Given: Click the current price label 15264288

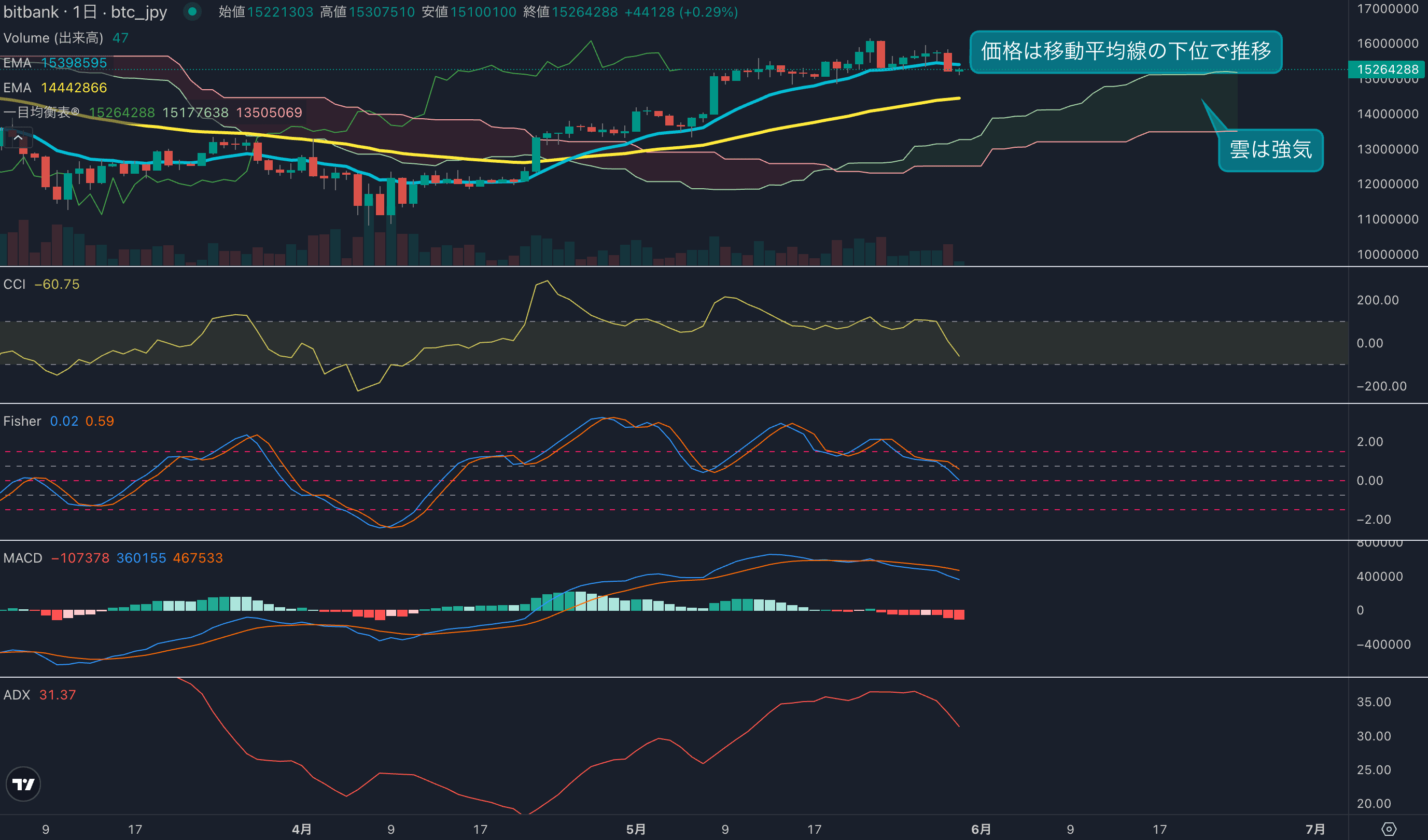Looking at the screenshot, I should pos(1387,69).
